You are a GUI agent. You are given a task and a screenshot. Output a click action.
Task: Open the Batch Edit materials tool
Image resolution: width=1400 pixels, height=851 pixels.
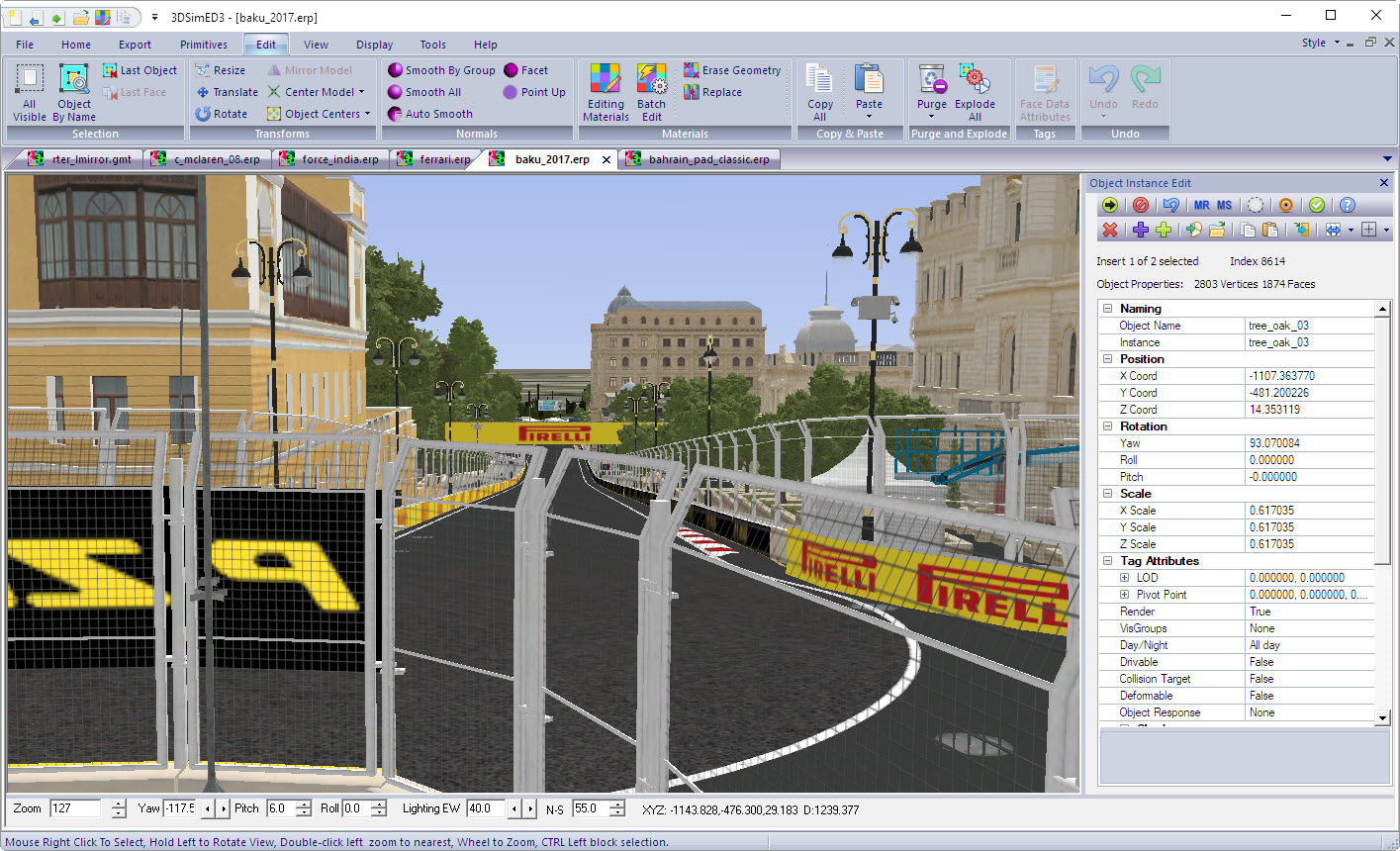click(x=652, y=93)
